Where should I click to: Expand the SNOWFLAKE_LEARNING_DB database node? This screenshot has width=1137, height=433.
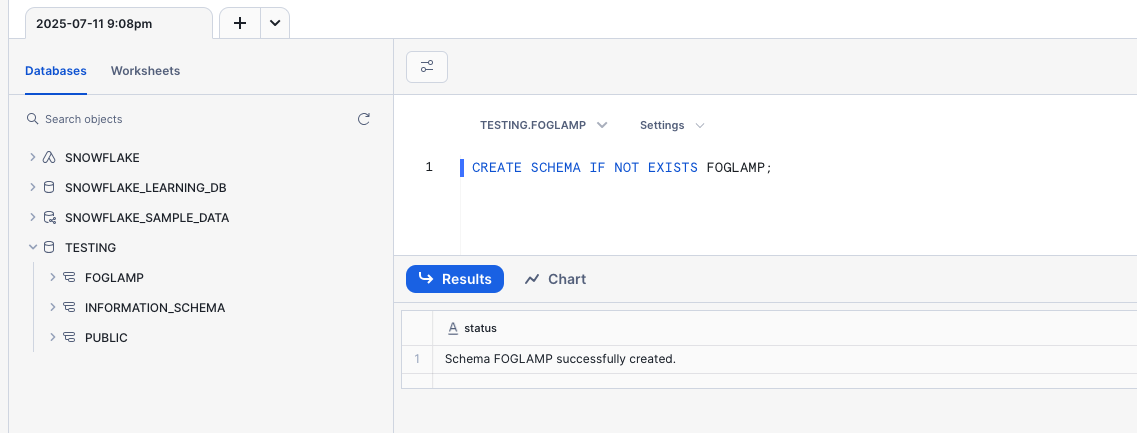(x=33, y=188)
